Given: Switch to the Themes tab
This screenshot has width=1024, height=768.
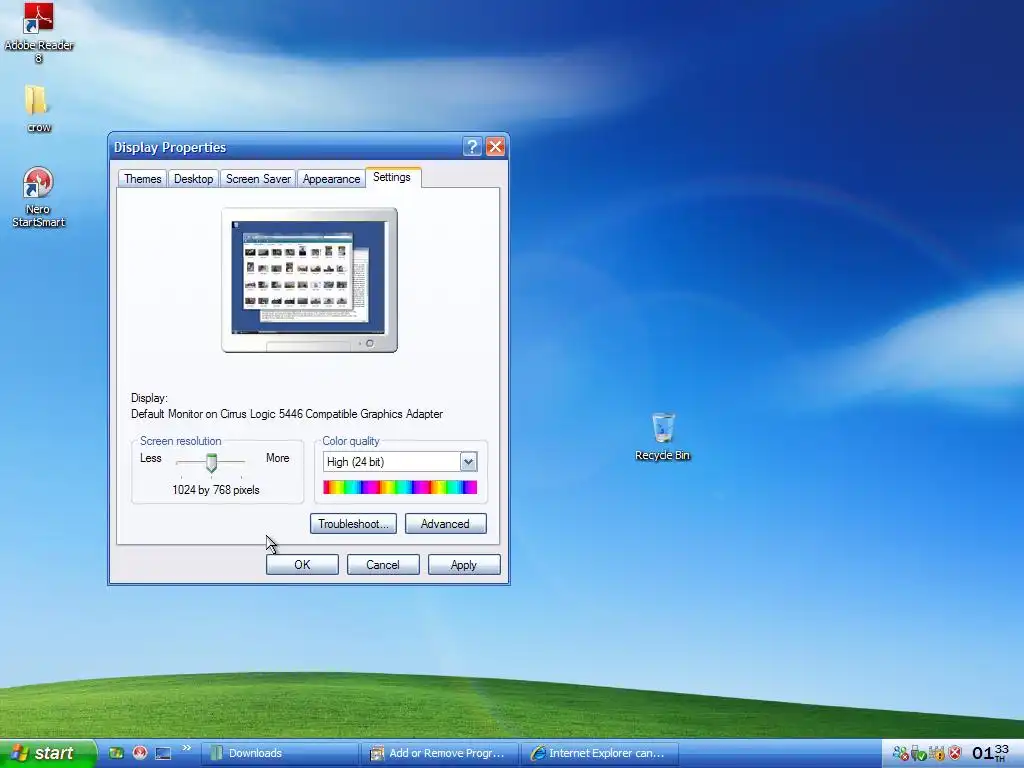Looking at the screenshot, I should coord(142,179).
